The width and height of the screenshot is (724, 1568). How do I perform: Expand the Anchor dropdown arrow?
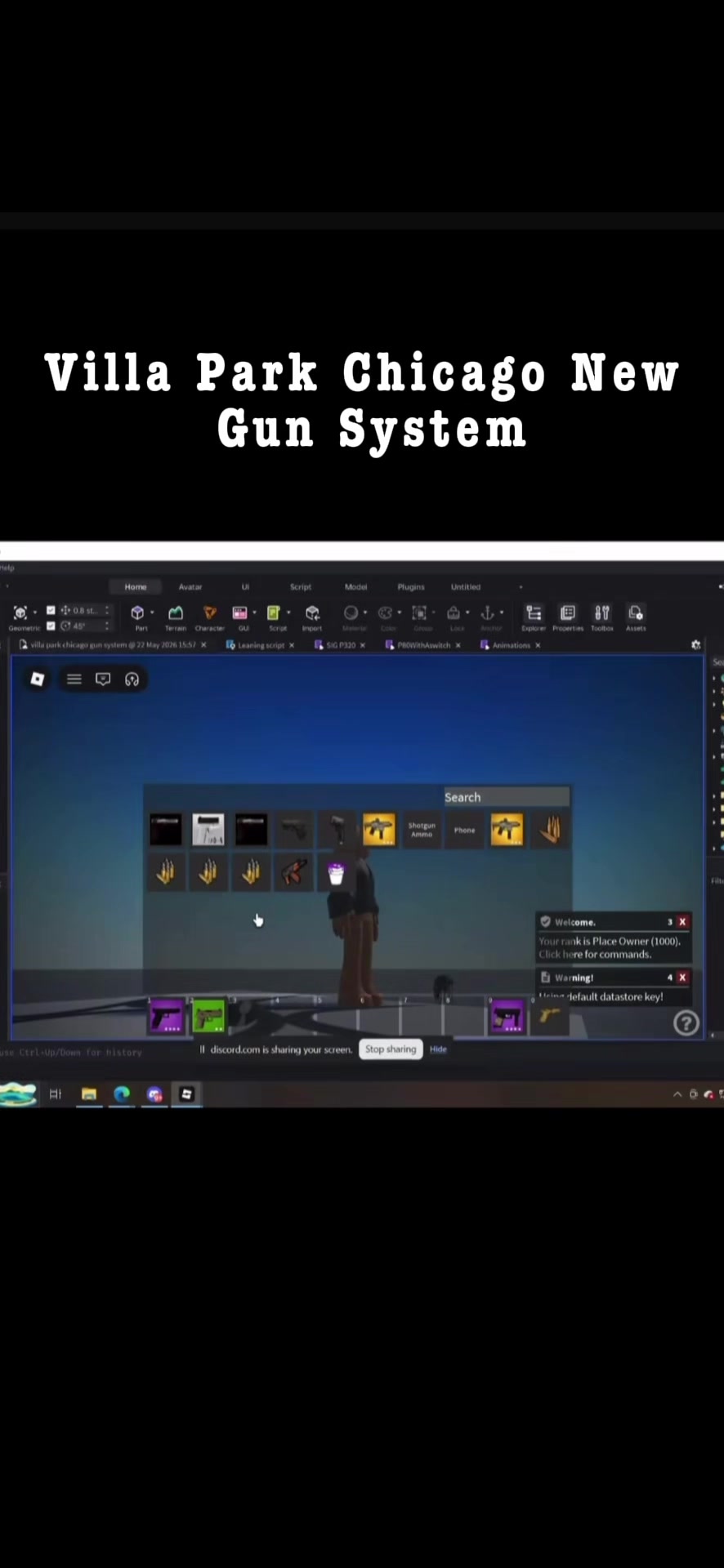(502, 612)
